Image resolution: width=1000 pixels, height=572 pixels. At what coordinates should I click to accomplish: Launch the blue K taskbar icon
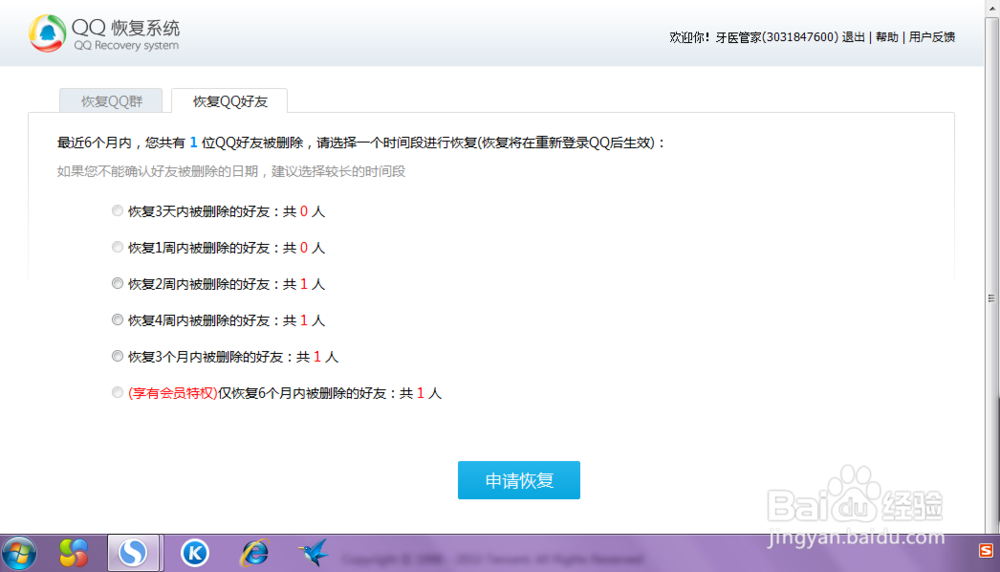coord(195,553)
